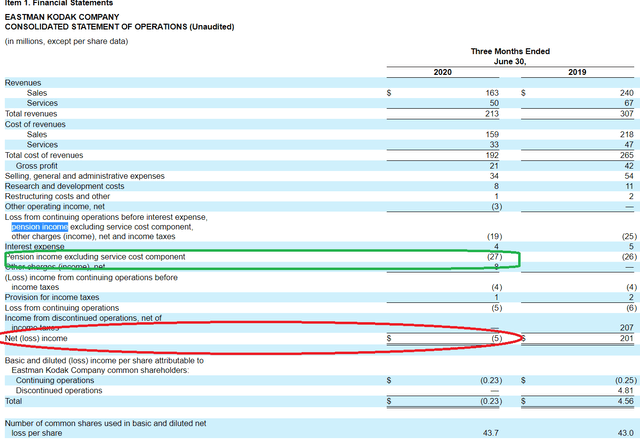Select the heading 'EASTMAN KODAK COMPANY'
Viewport: 640px width, 442px height.
coord(62,17)
